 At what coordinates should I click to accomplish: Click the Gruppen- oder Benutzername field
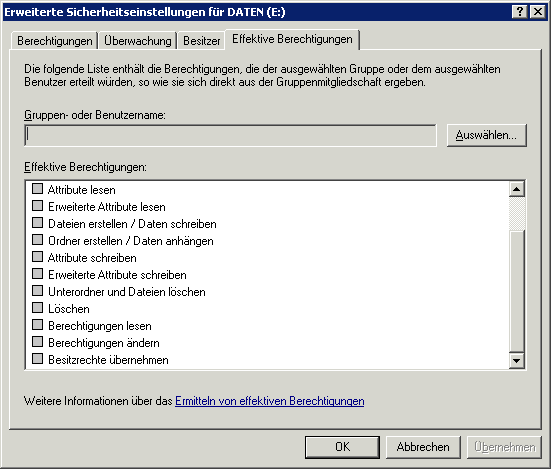click(x=231, y=135)
